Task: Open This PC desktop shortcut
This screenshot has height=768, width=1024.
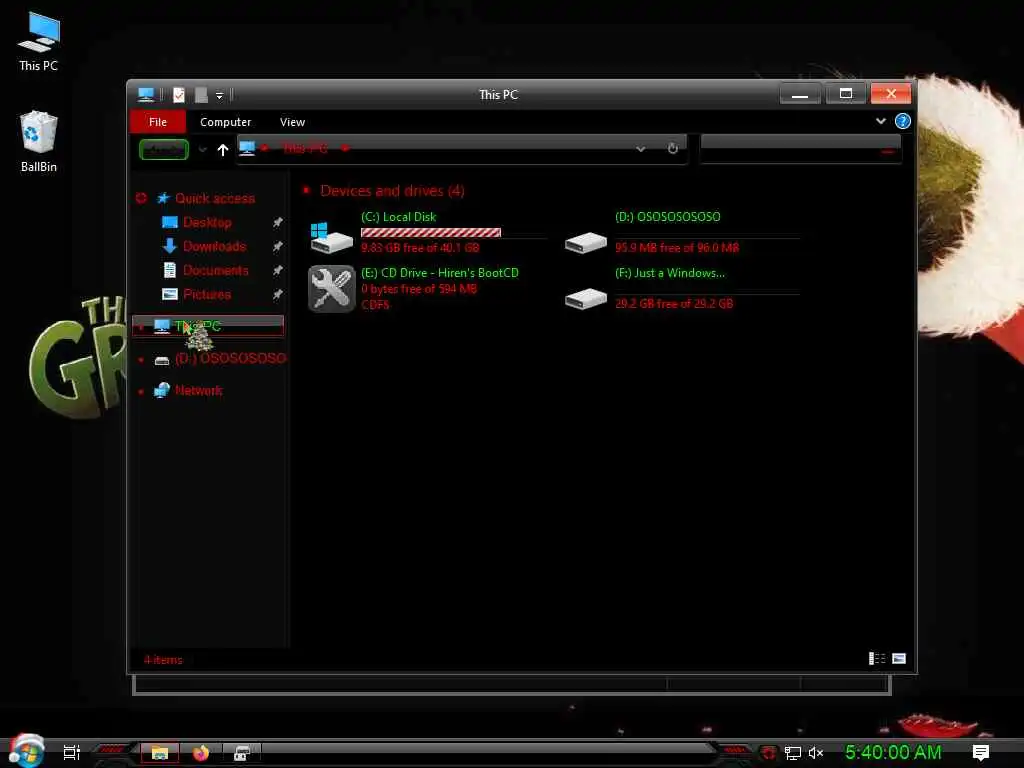Action: pos(39,41)
